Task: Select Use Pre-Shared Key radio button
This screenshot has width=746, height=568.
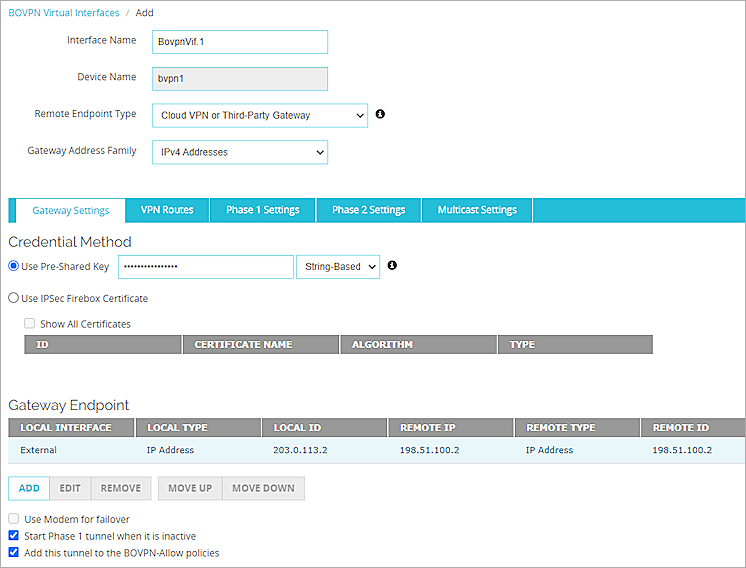Action: [x=14, y=267]
